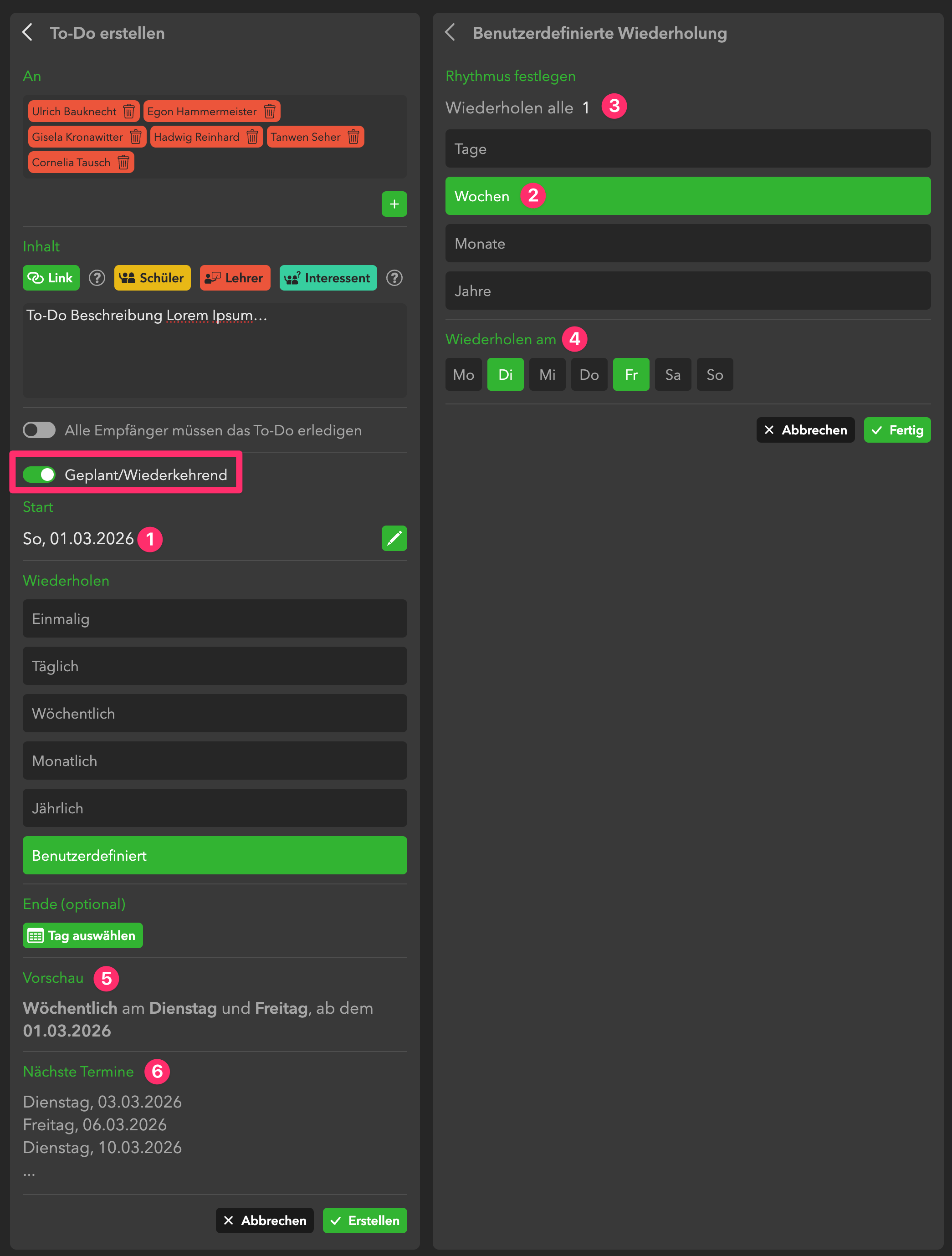Select Einmalig repetition
This screenshot has width=952, height=1256.
pyautogui.click(x=215, y=619)
